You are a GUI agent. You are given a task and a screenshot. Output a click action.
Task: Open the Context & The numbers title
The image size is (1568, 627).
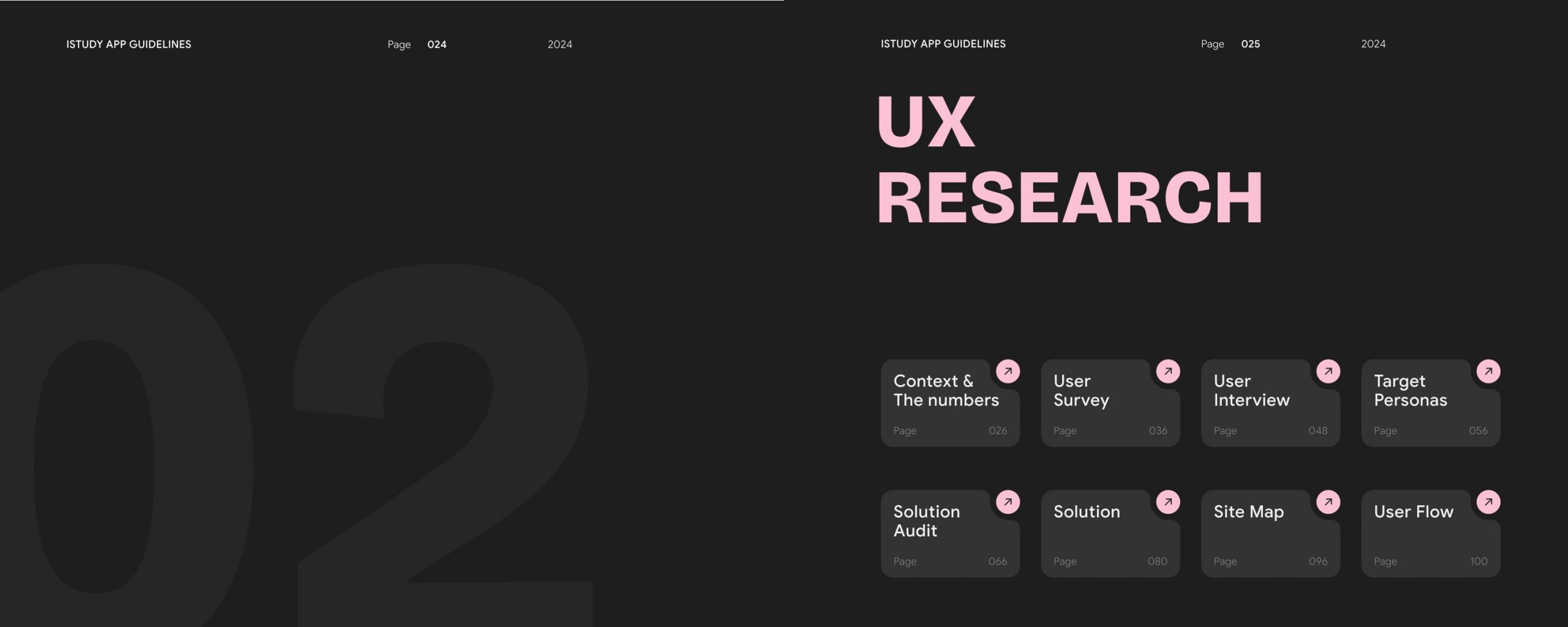point(946,391)
